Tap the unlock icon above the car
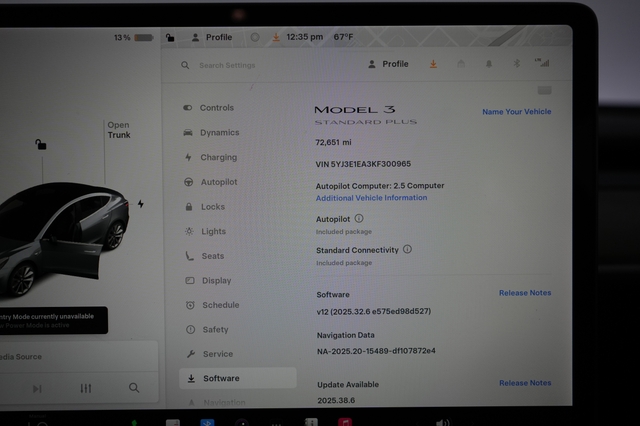Viewport: 640px width, 426px height. 40,144
